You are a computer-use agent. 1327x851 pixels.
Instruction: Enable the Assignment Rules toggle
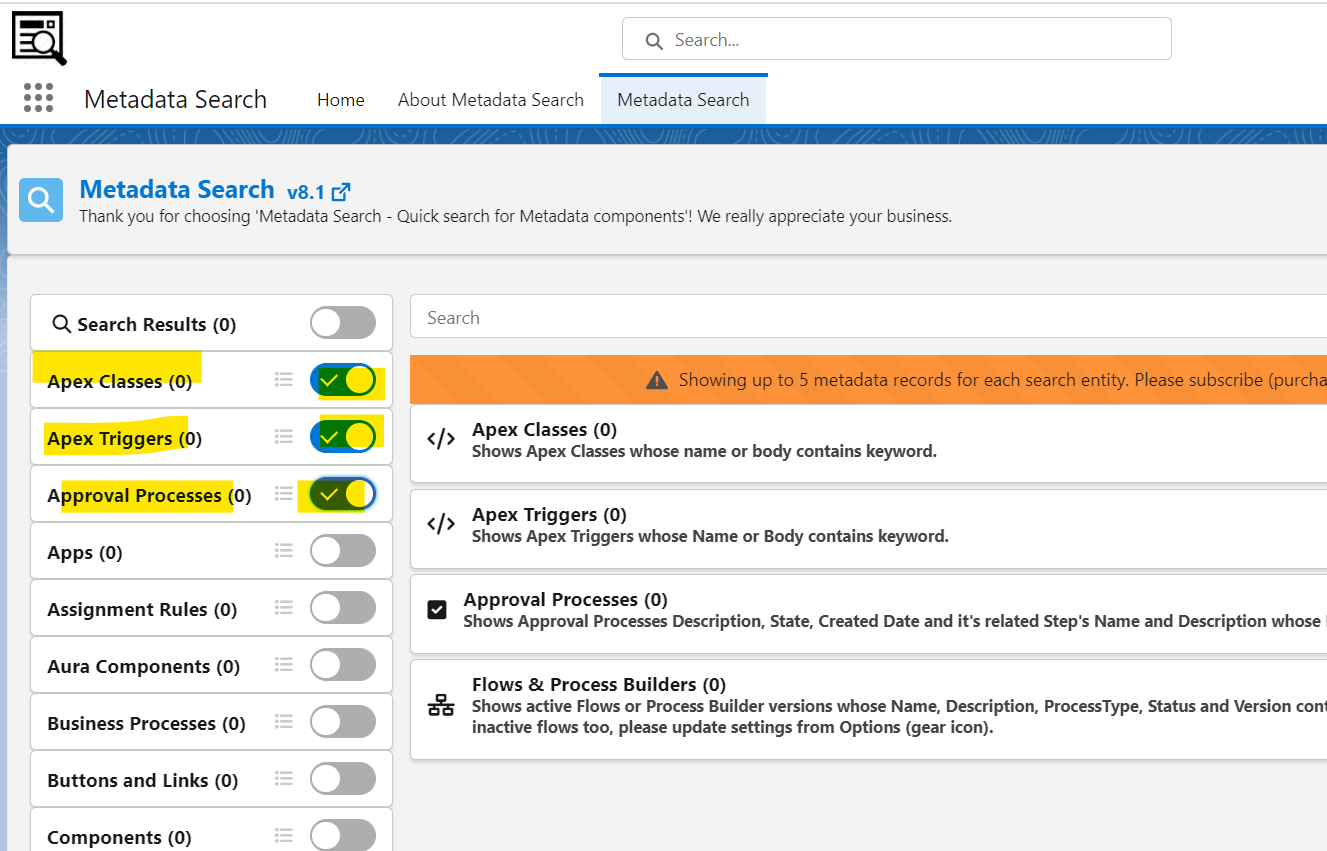(343, 608)
